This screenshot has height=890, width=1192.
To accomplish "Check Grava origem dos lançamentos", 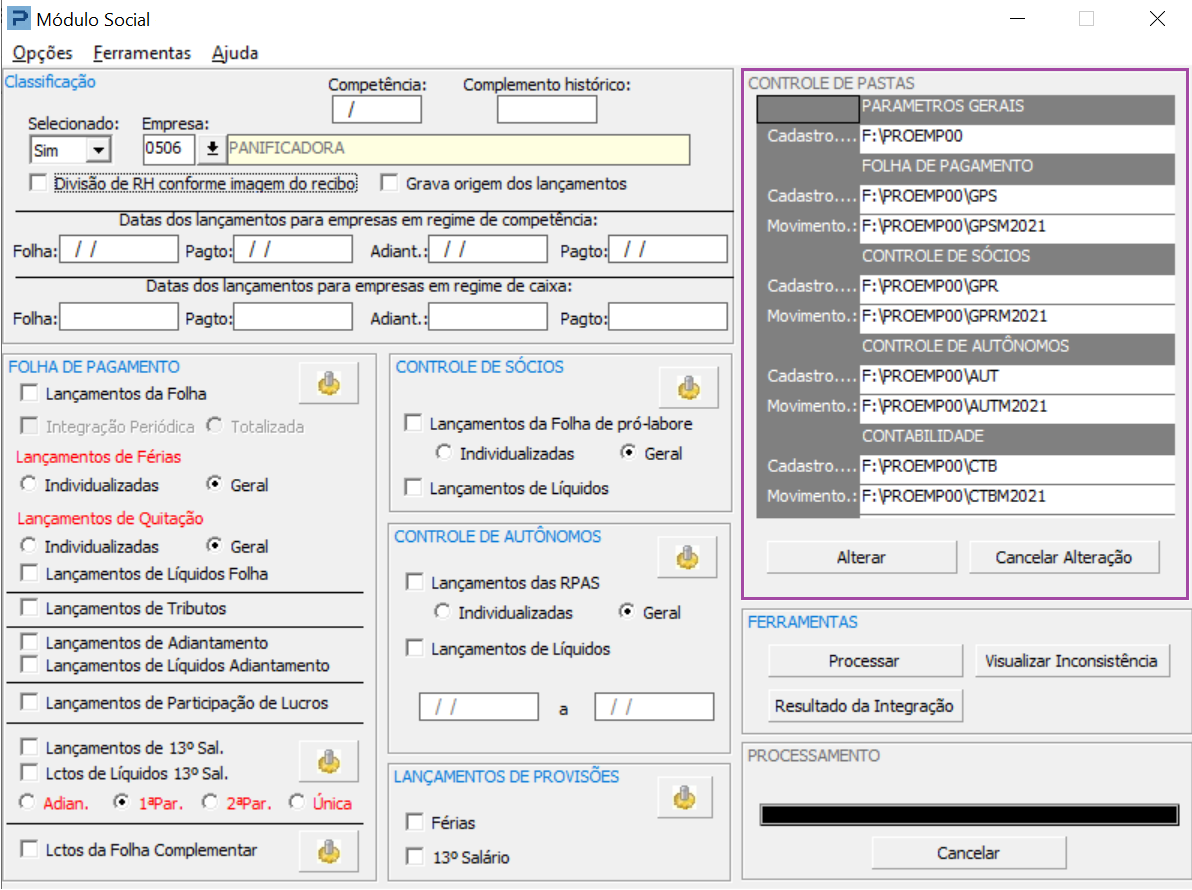I will [x=388, y=183].
